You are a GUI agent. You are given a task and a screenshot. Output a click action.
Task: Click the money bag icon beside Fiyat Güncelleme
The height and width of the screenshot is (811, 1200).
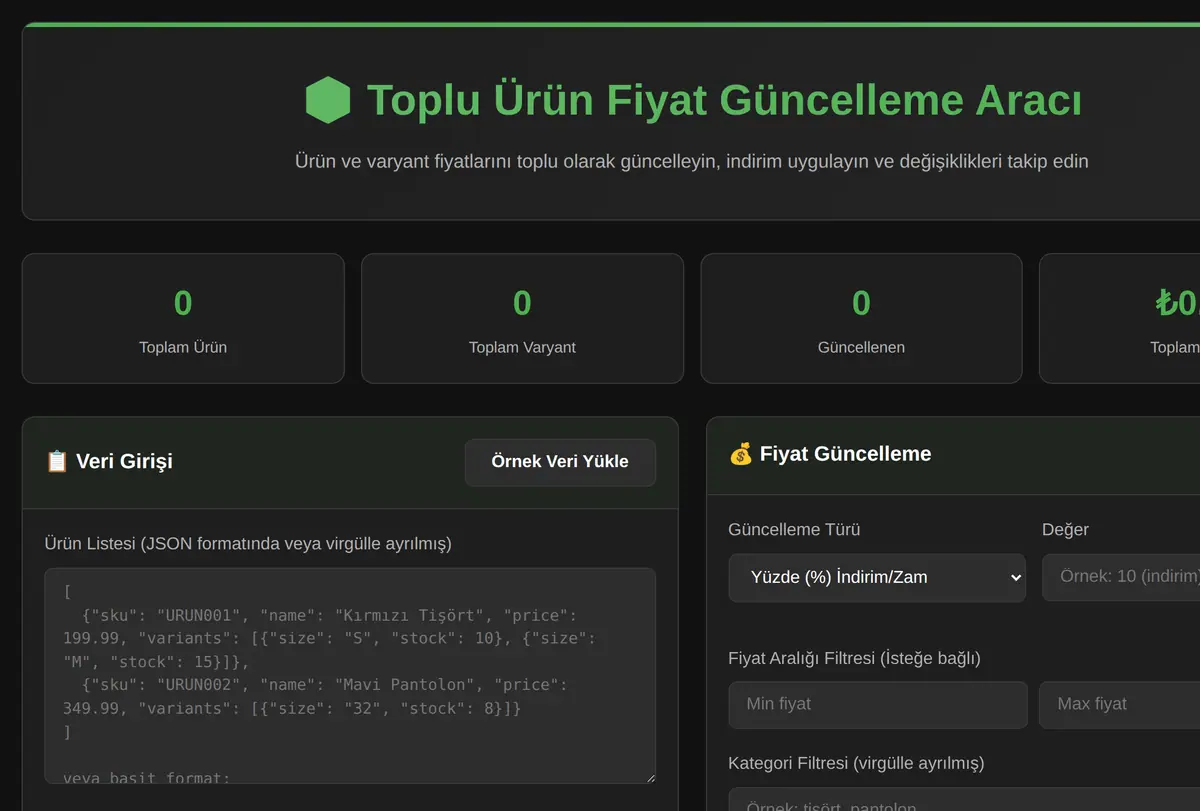pyautogui.click(x=741, y=454)
